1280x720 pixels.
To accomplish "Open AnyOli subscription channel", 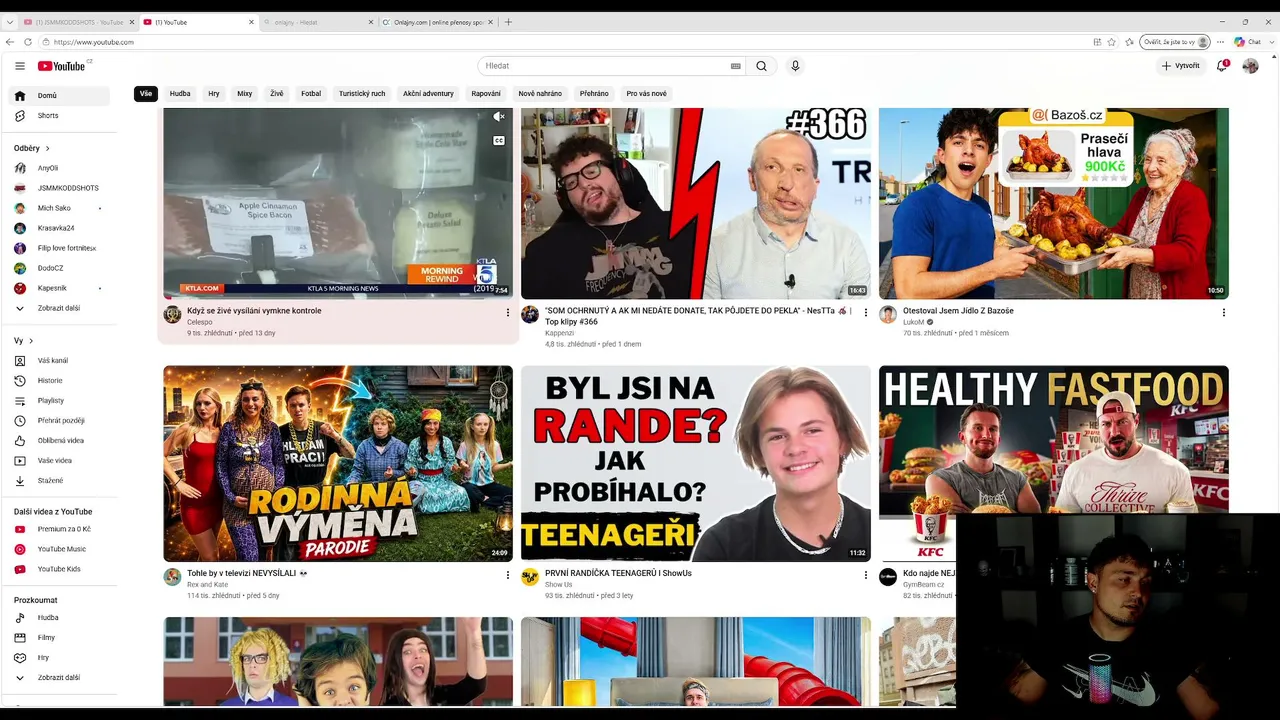I will pos(59,168).
